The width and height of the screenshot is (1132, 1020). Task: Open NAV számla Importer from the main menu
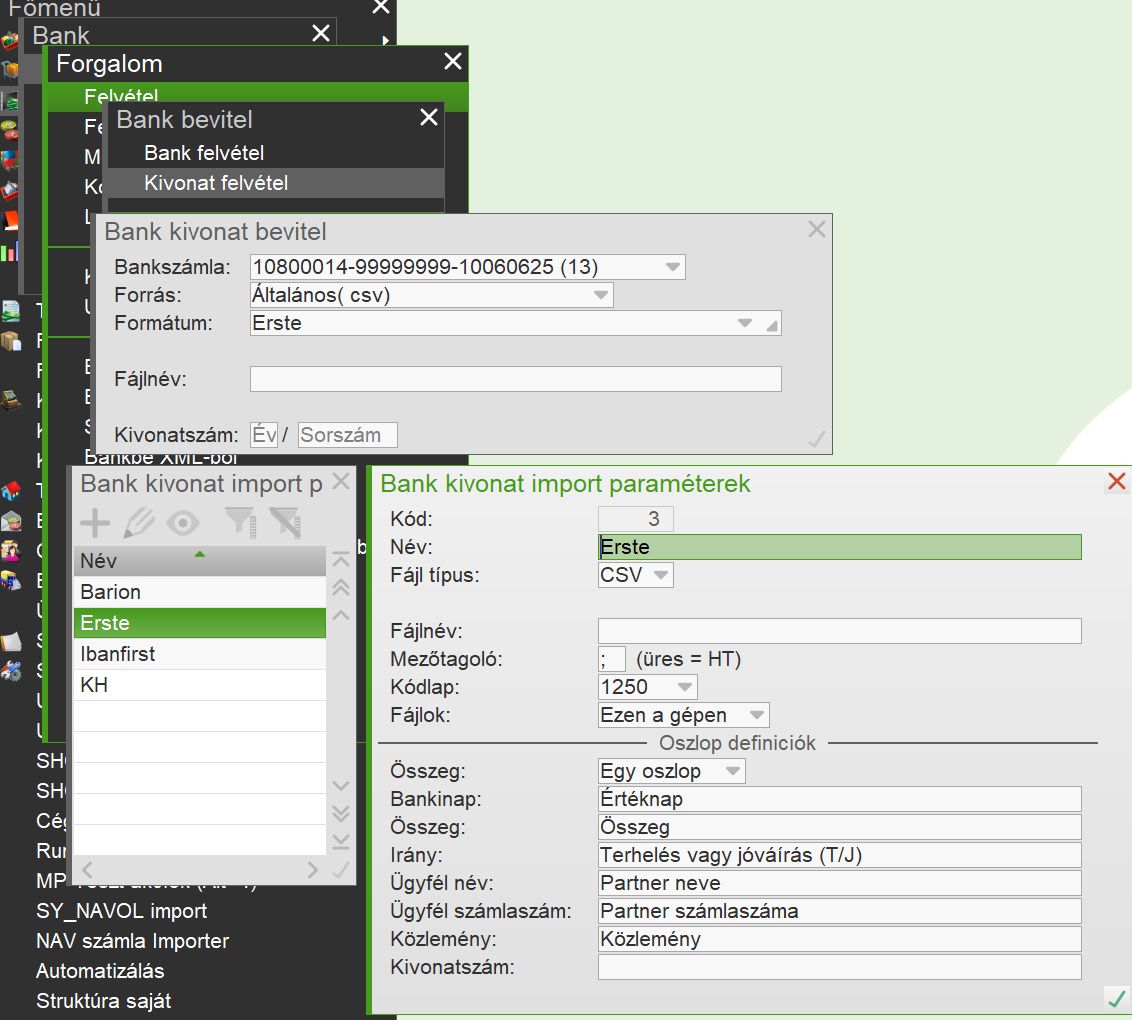click(132, 941)
